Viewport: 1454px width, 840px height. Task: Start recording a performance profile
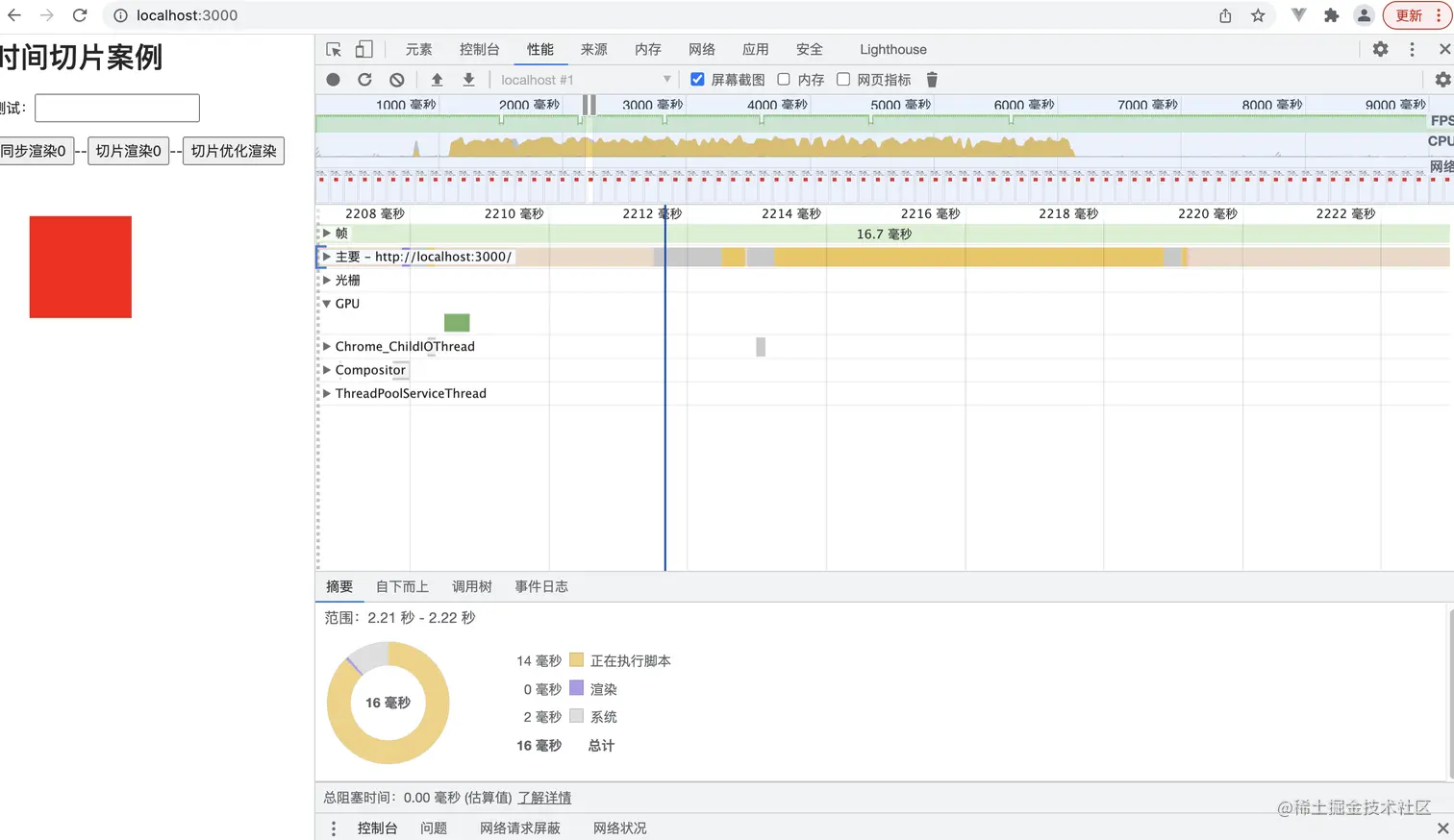333,80
